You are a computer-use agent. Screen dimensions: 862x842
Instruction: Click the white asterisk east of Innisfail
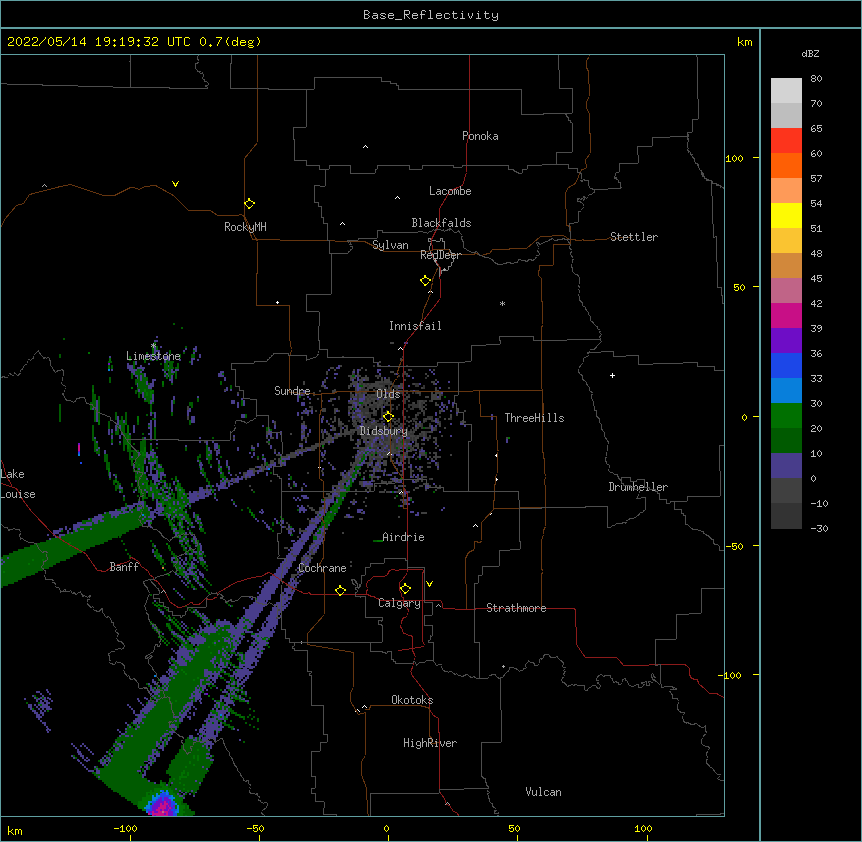(502, 303)
